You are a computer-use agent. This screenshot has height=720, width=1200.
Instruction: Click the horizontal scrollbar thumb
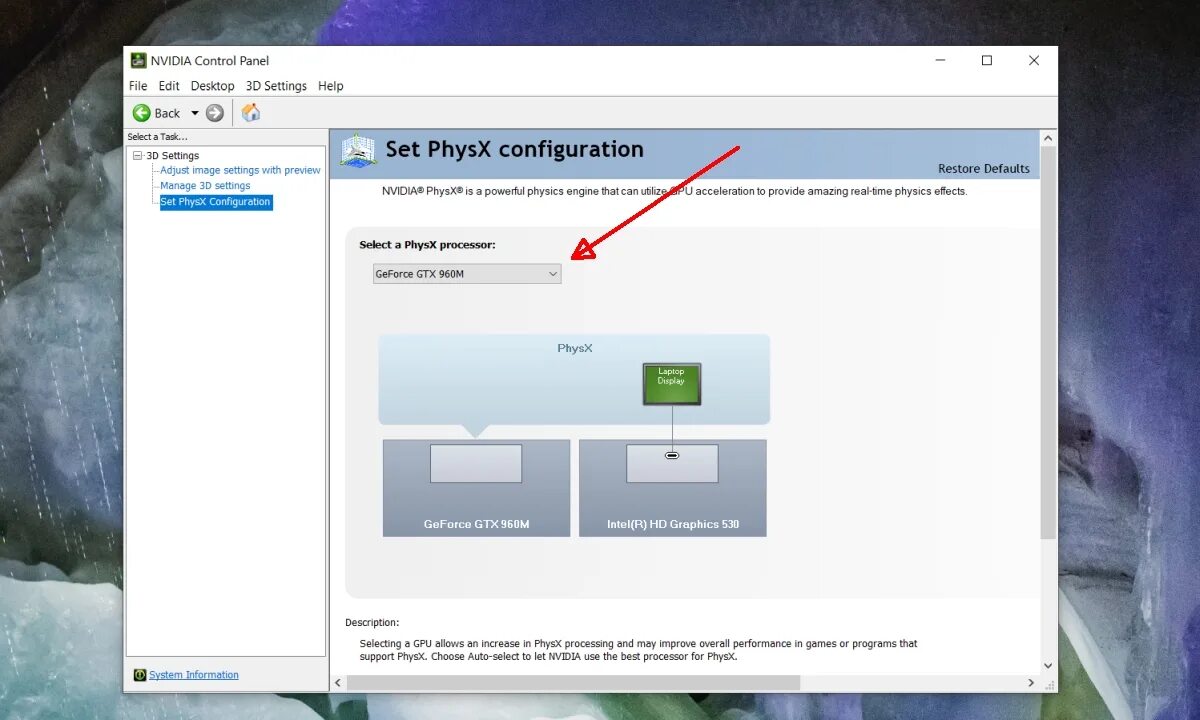click(573, 683)
